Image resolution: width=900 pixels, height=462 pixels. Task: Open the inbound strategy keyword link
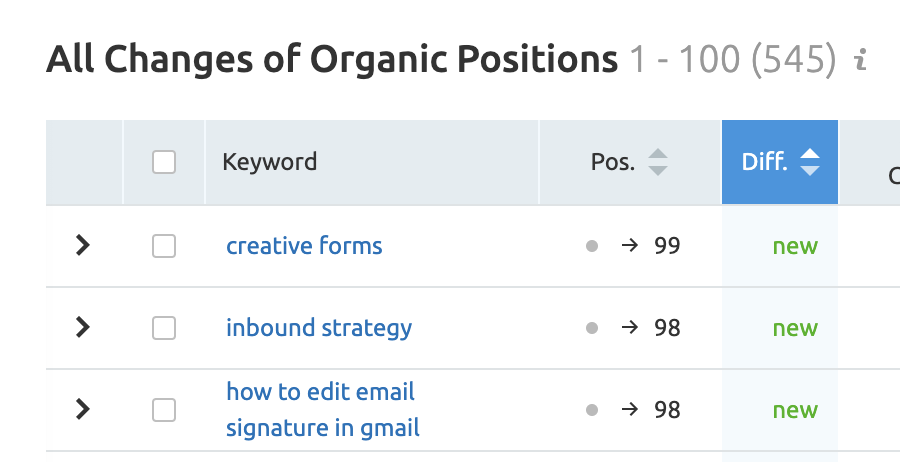pyautogui.click(x=319, y=328)
